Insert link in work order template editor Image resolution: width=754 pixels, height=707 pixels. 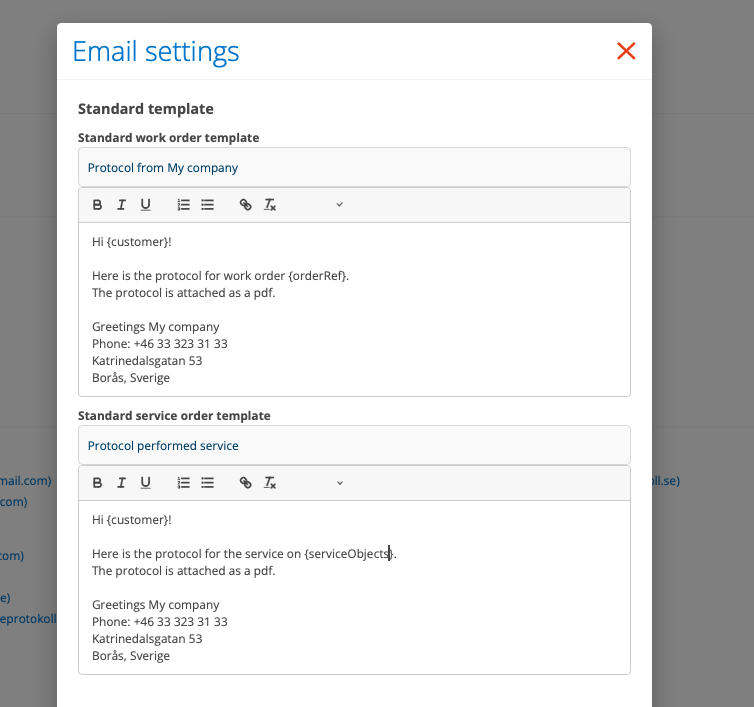[245, 205]
